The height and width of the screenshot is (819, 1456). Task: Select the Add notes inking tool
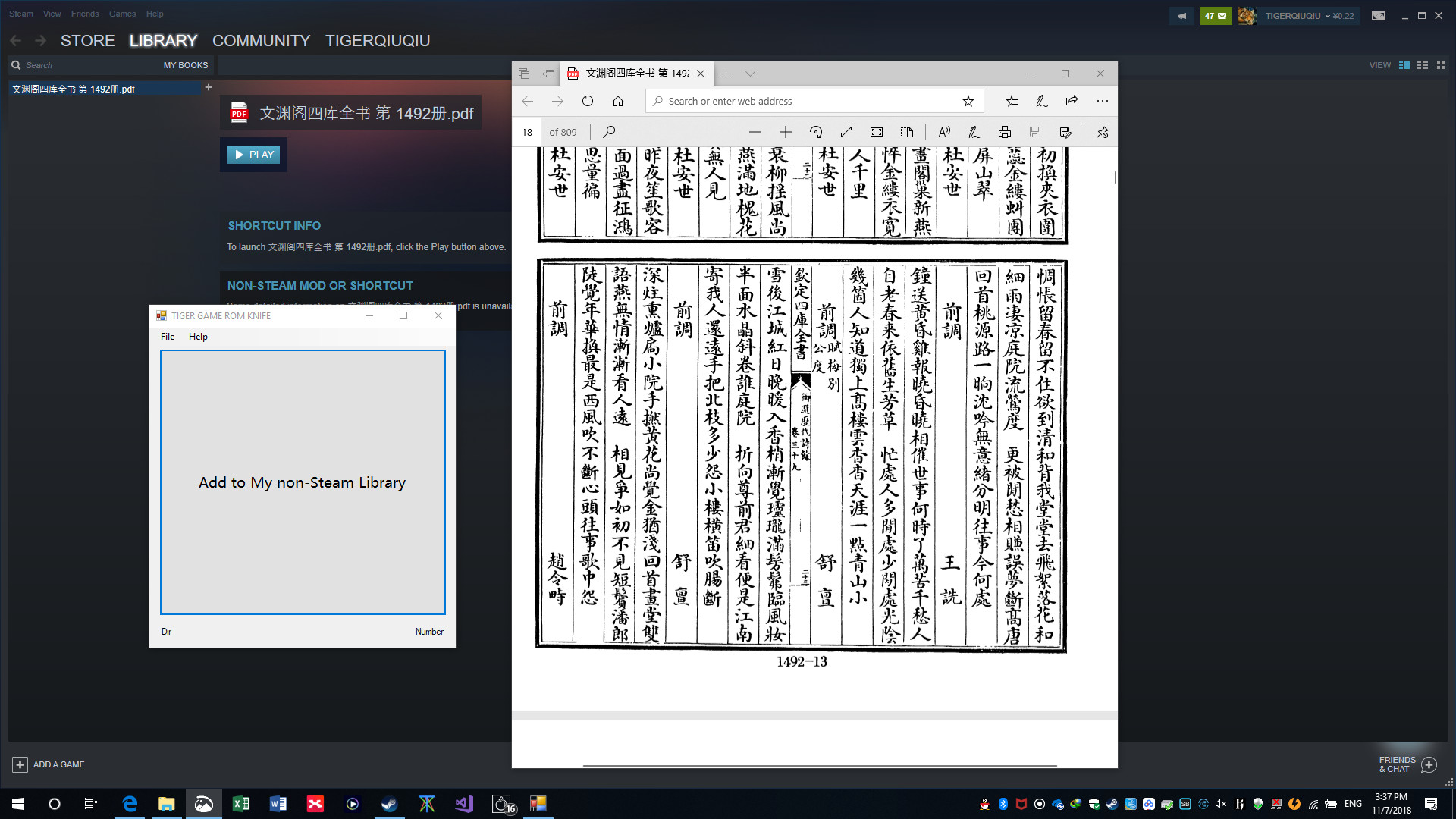(x=974, y=131)
